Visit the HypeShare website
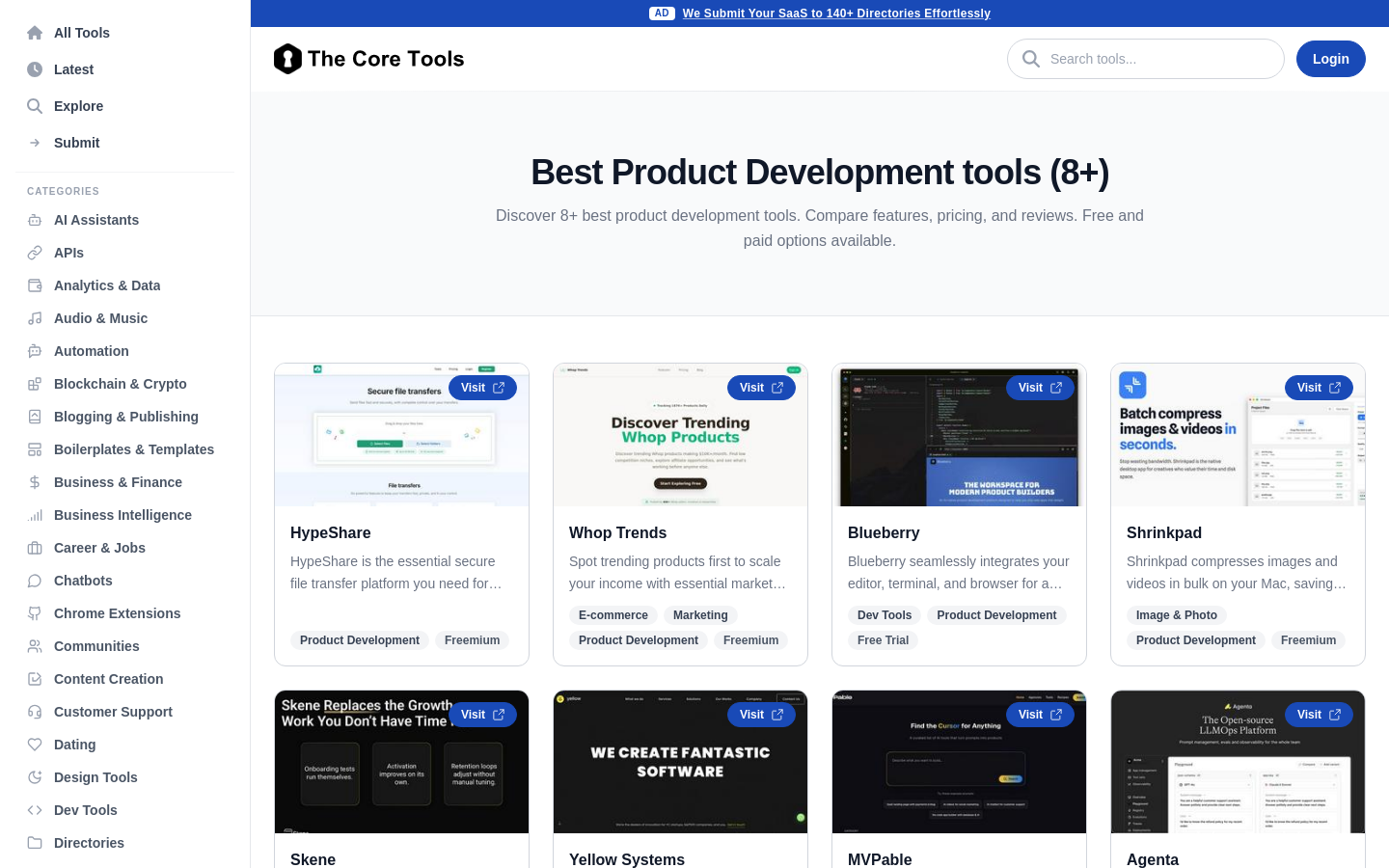This screenshot has width=1389, height=868. coord(482,388)
